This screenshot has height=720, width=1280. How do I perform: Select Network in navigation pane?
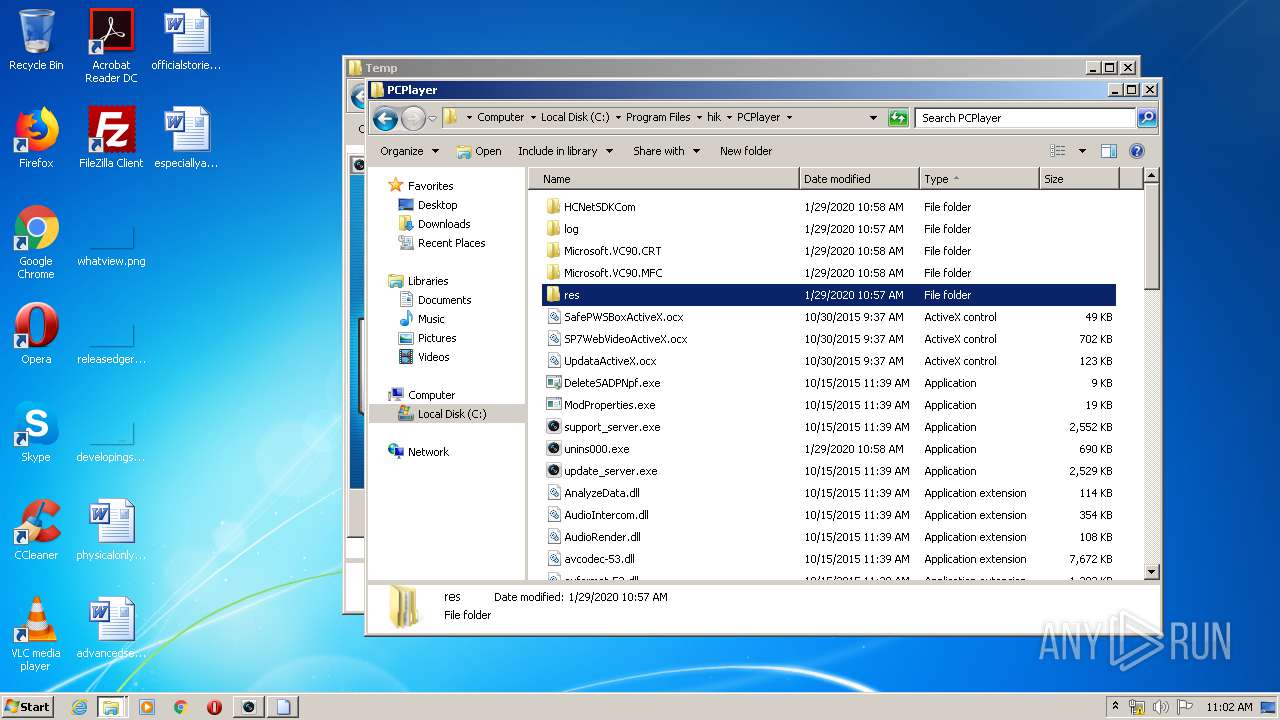click(x=419, y=452)
